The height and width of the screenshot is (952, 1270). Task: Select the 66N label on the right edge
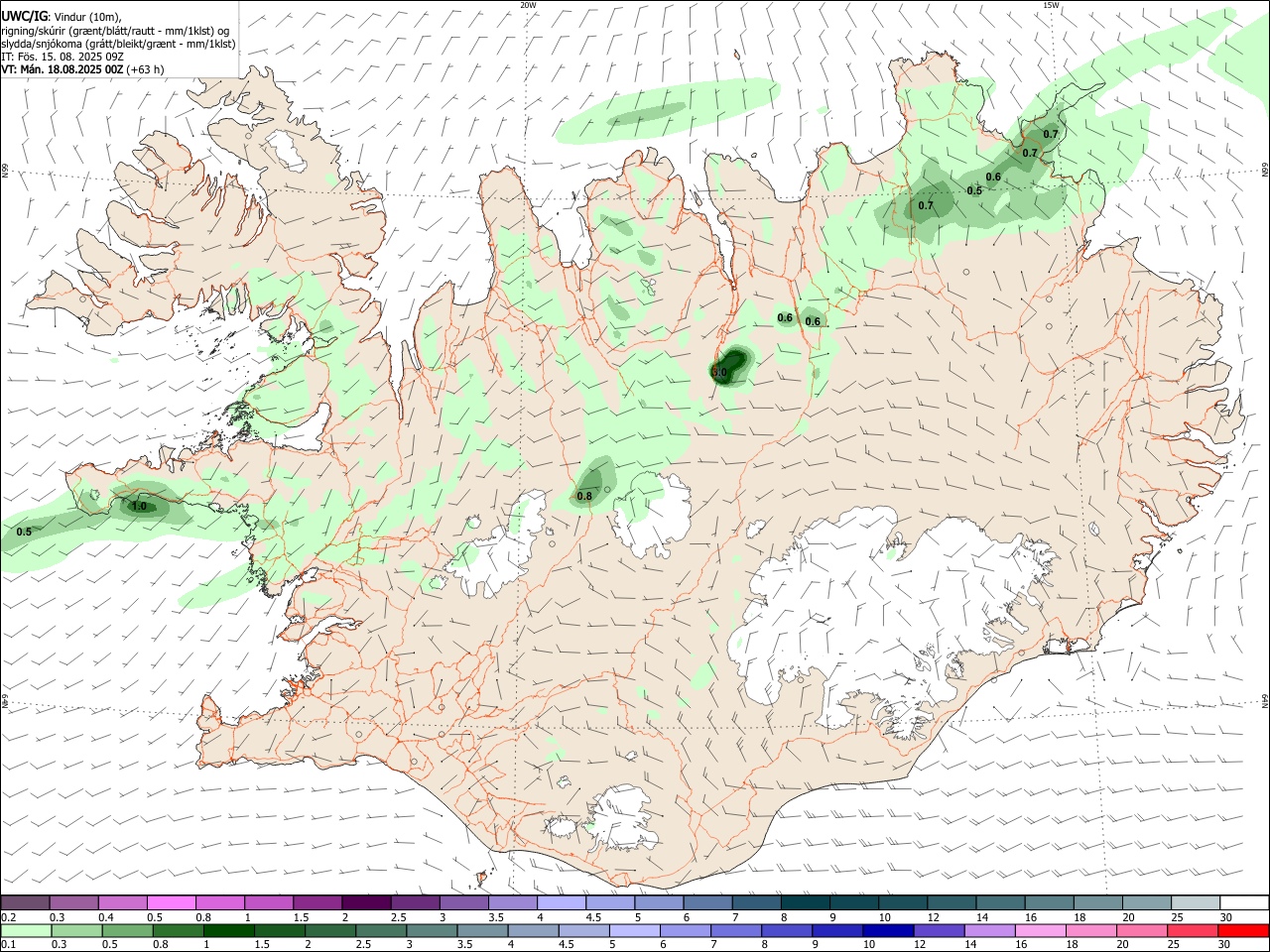click(x=1265, y=172)
